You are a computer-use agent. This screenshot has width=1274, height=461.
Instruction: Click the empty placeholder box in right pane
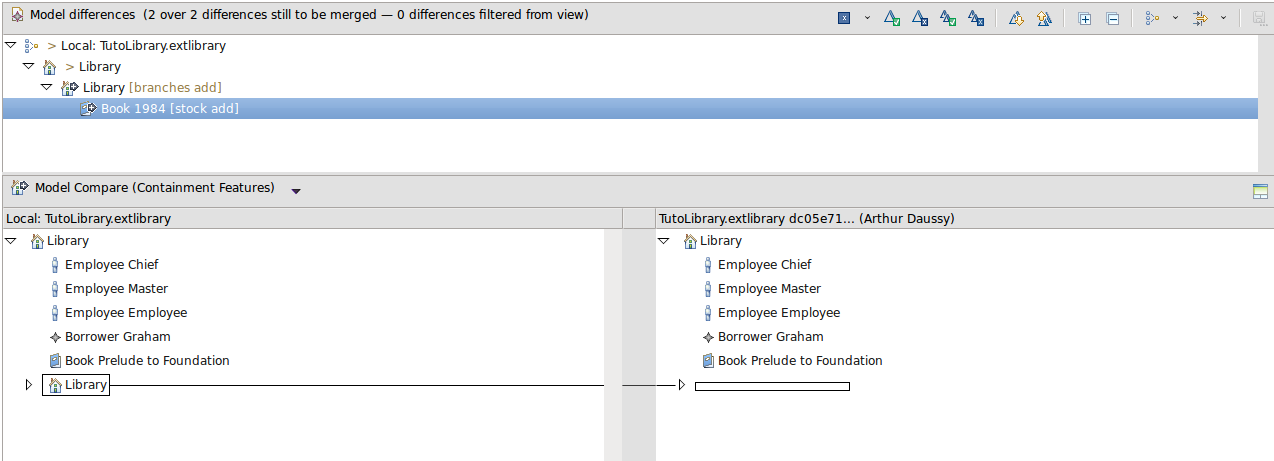771,386
